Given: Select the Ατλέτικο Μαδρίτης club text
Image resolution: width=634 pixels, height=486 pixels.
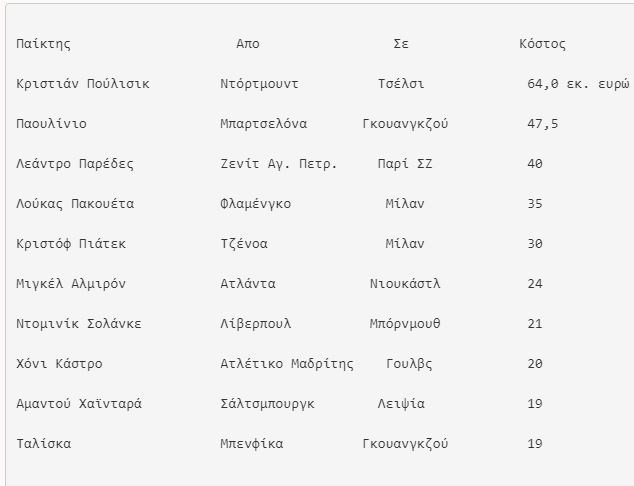Looking at the screenshot, I should point(287,364).
